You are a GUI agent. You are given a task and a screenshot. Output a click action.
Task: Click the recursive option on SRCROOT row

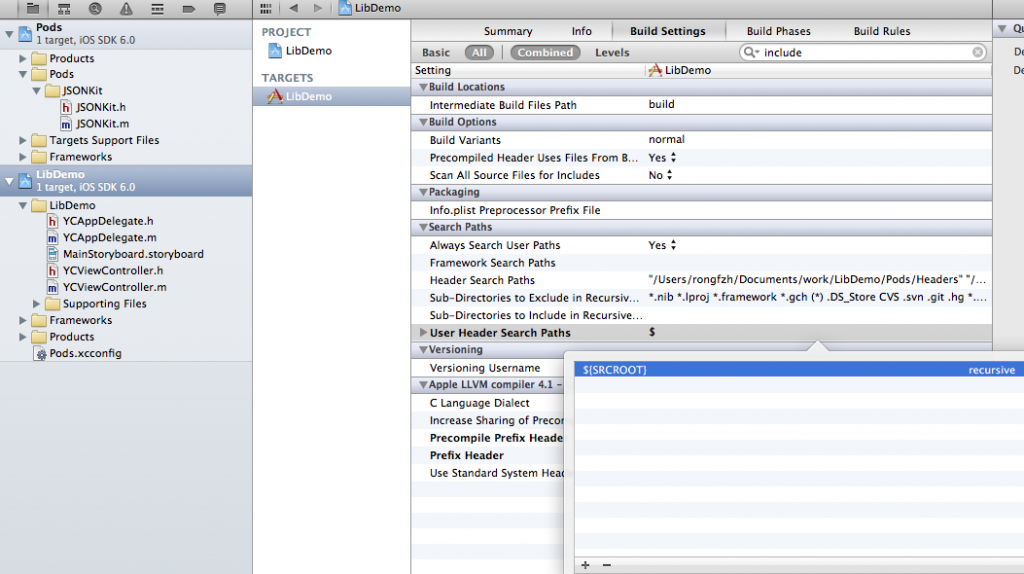coord(991,370)
